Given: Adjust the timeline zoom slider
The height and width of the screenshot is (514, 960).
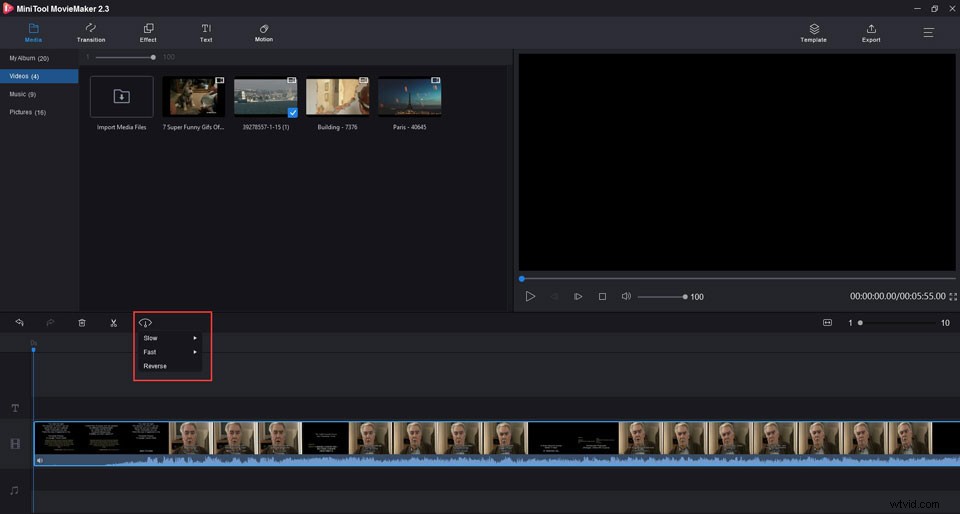Looking at the screenshot, I should [x=896, y=322].
